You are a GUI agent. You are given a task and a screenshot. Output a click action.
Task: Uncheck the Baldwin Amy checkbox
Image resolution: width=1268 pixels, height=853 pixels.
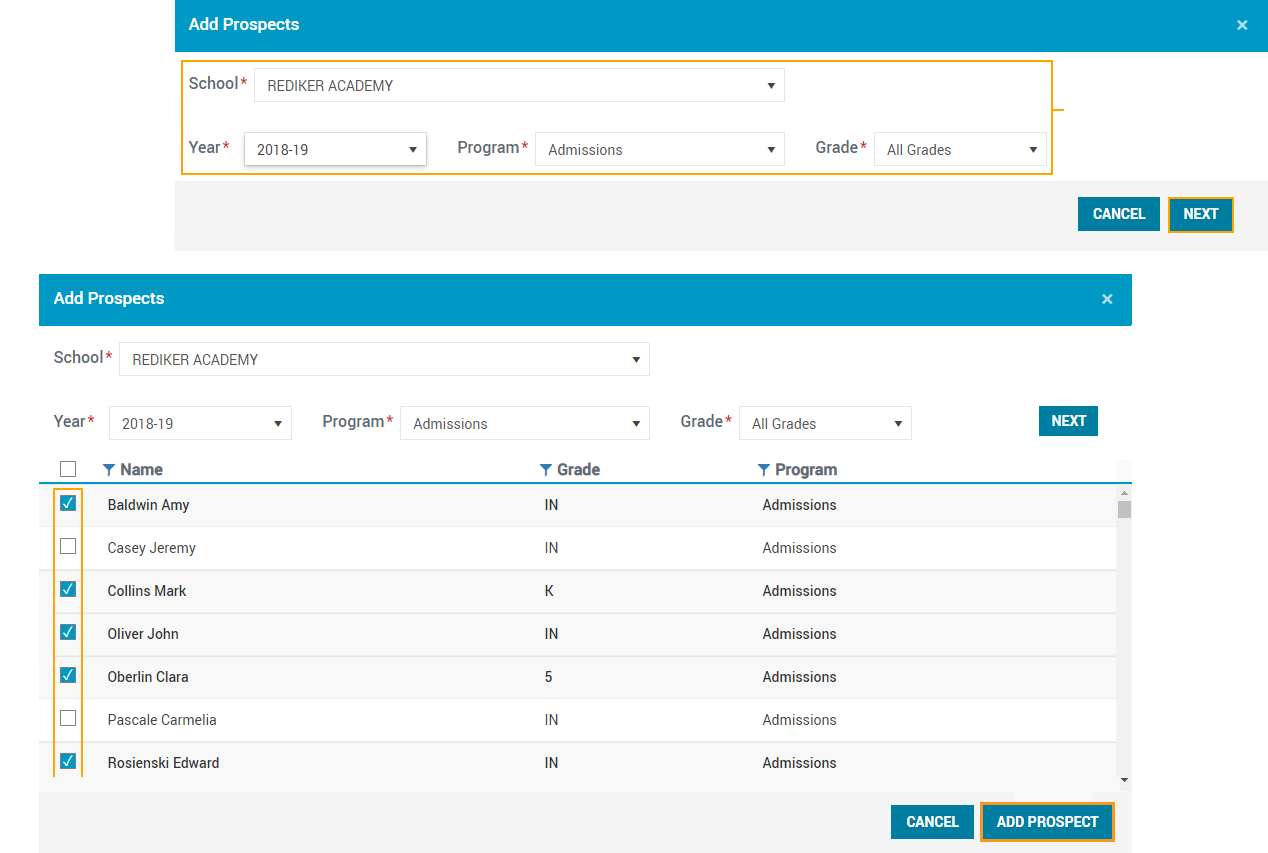coord(68,503)
